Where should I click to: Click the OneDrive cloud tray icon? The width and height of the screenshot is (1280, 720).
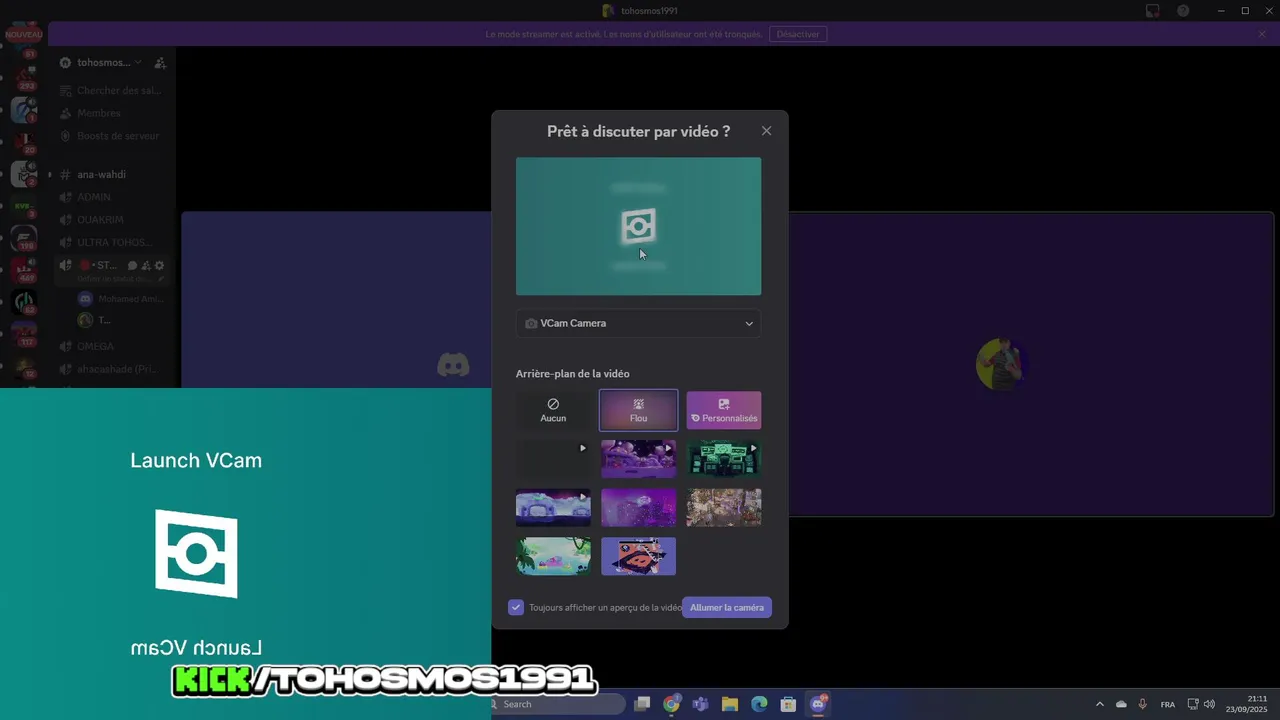pyautogui.click(x=1121, y=704)
